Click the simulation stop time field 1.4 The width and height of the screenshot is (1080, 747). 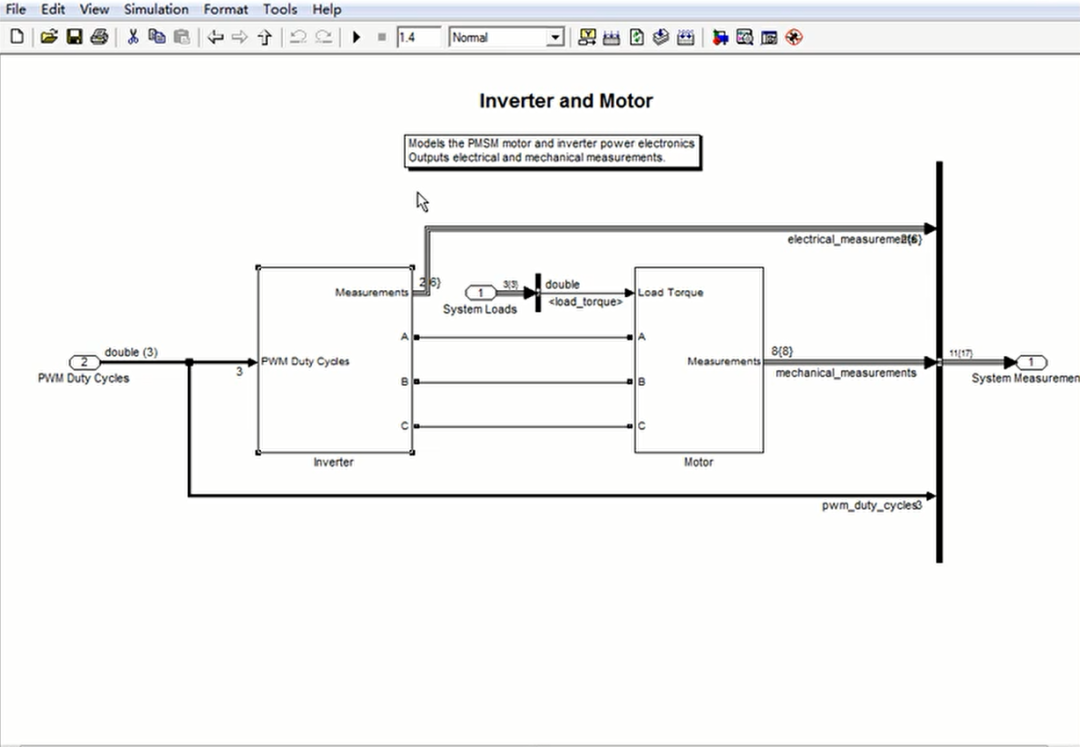tap(418, 37)
